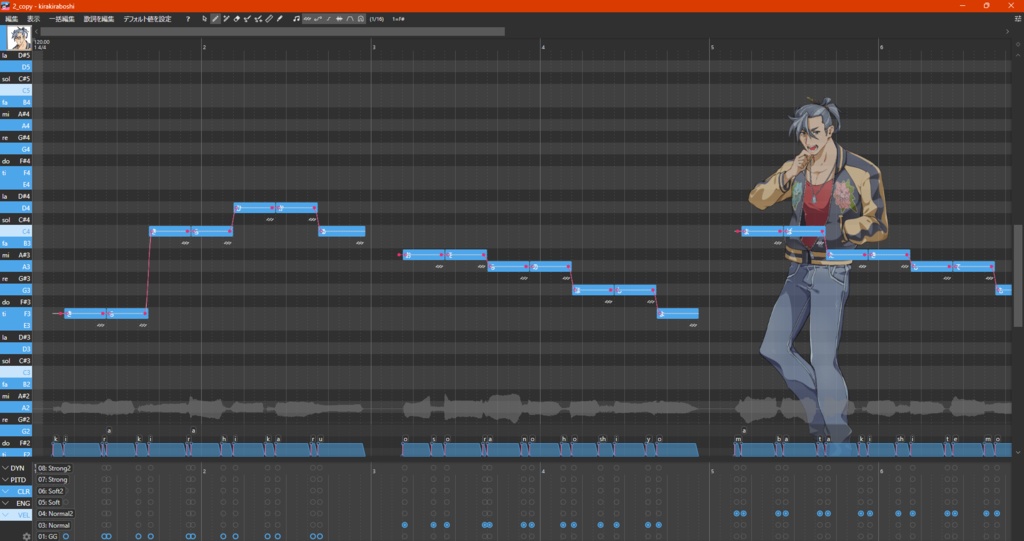Open the 歌詞を編集 menu
1024x541 pixels.
point(99,19)
